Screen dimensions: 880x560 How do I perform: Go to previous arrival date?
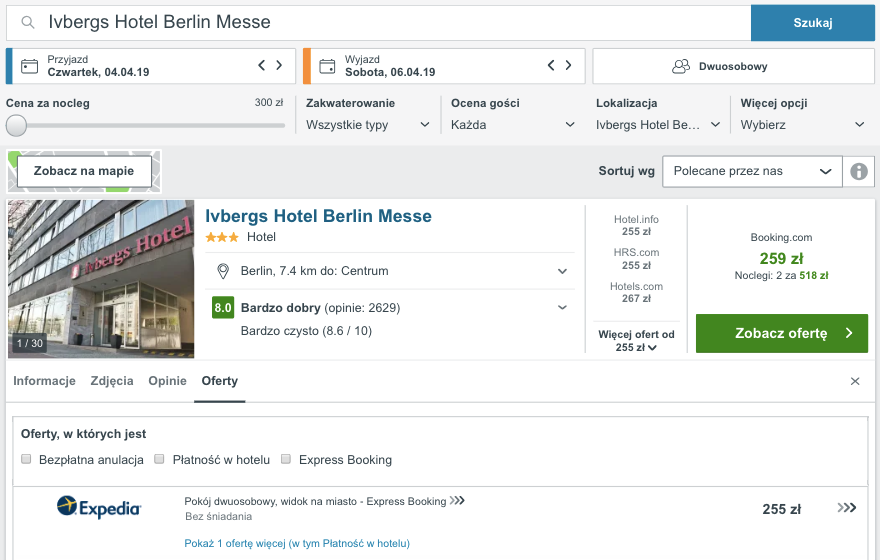click(262, 65)
